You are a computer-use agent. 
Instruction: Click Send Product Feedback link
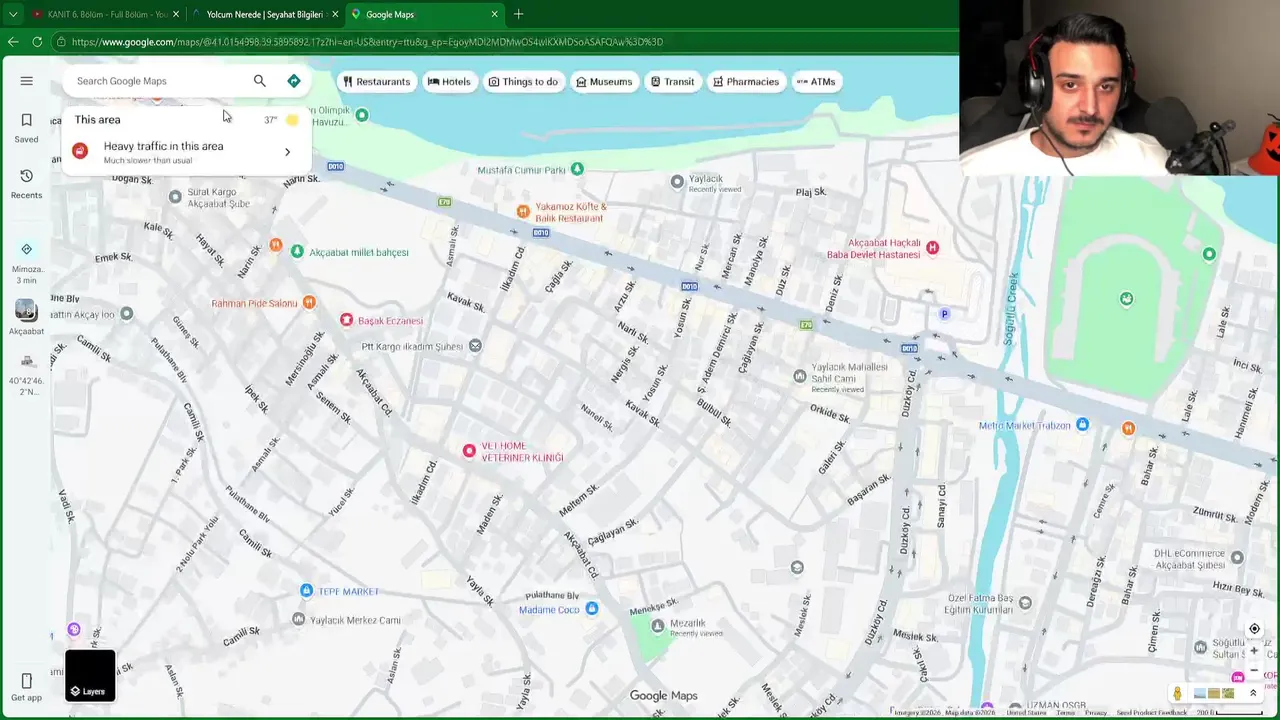tap(1152, 713)
